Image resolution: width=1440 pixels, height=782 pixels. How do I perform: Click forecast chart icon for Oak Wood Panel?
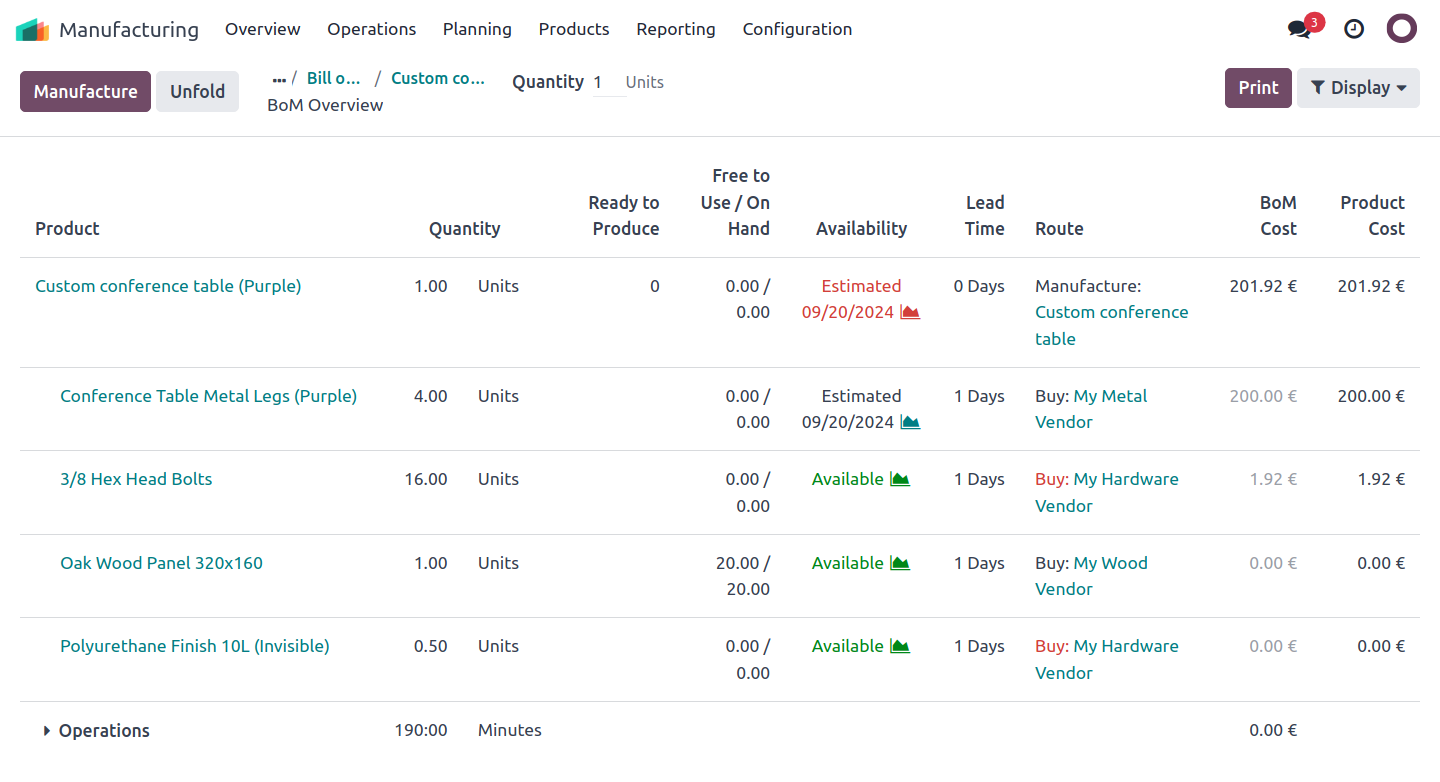point(900,563)
